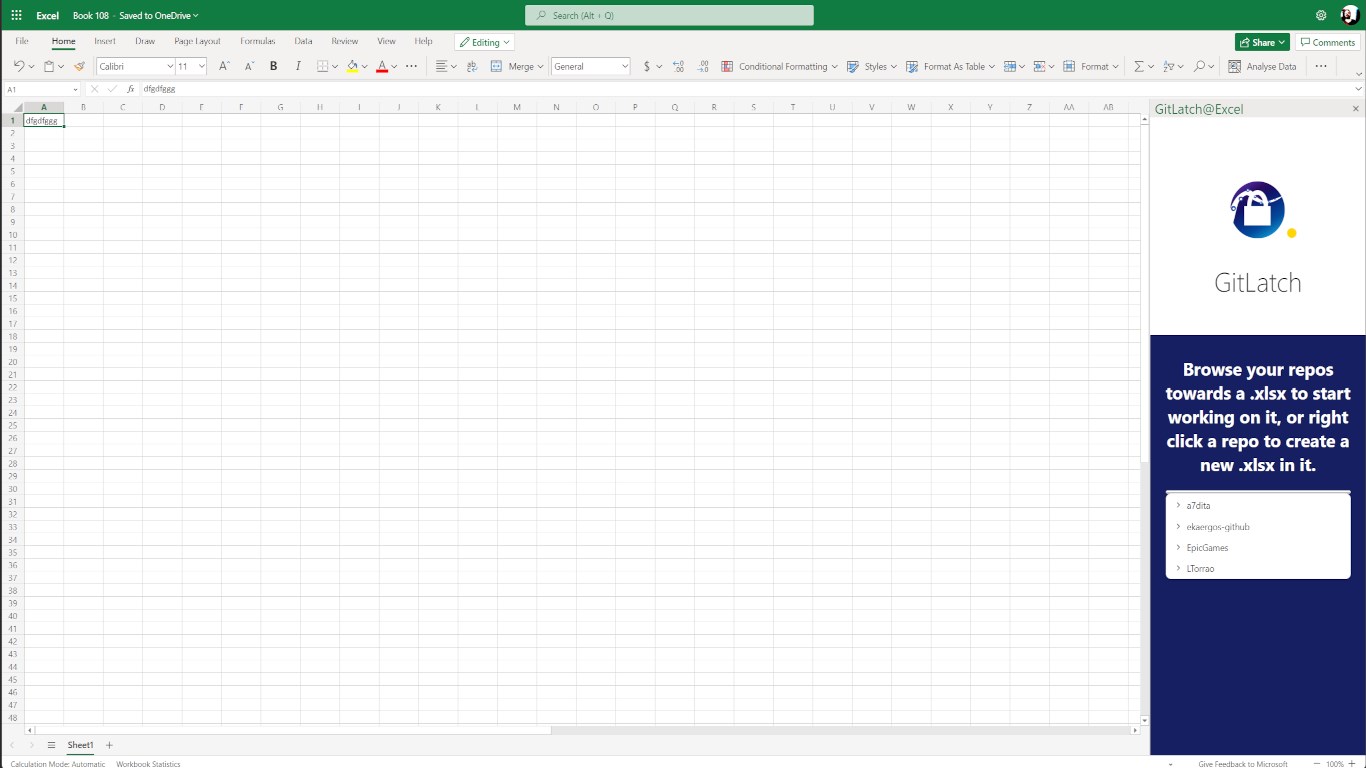Click Workbook Statistics in status bar
Screen dimensions: 1366x768
[x=148, y=763]
